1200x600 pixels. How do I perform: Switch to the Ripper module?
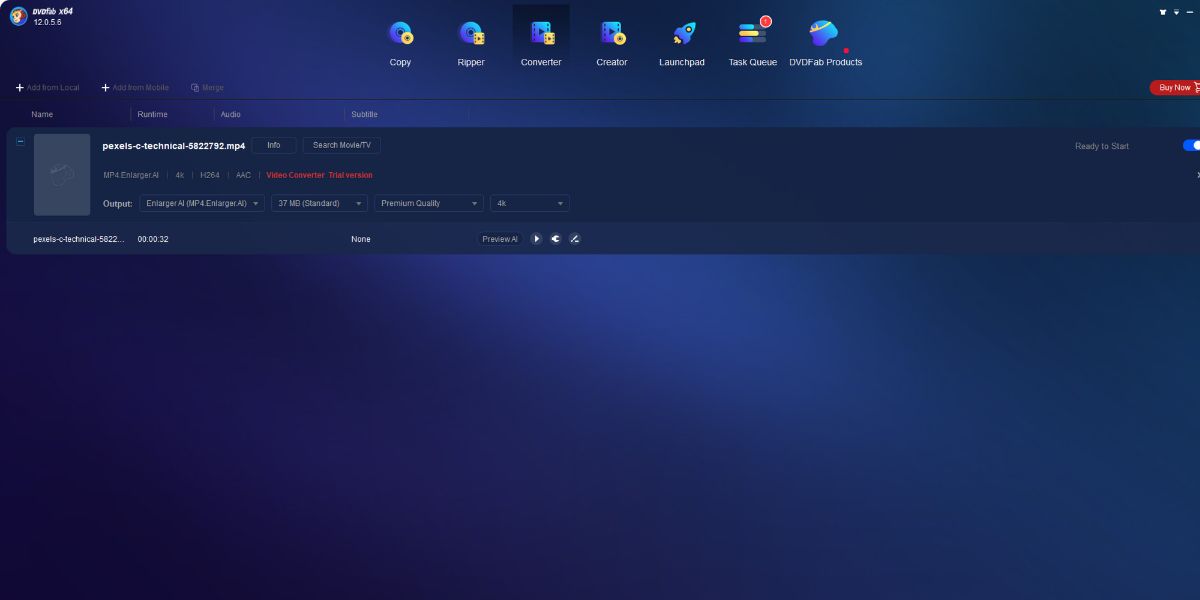(470, 40)
